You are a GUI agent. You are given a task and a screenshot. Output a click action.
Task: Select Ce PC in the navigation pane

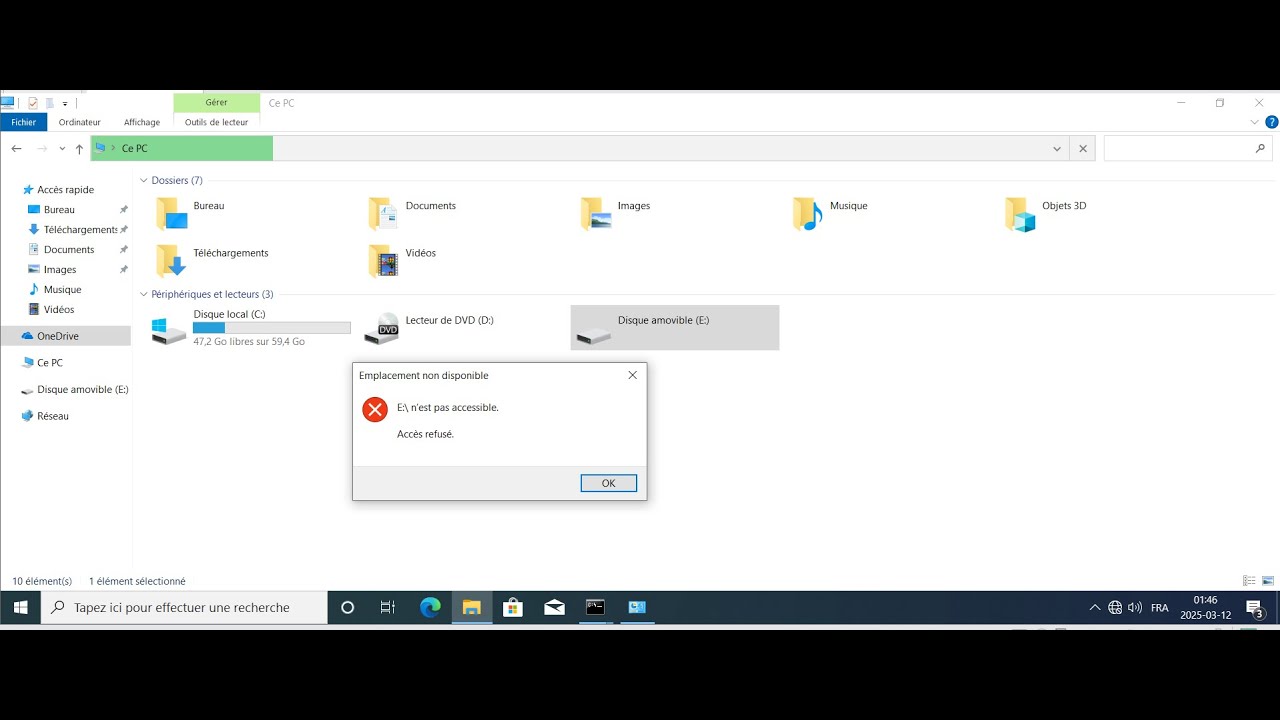(50, 363)
